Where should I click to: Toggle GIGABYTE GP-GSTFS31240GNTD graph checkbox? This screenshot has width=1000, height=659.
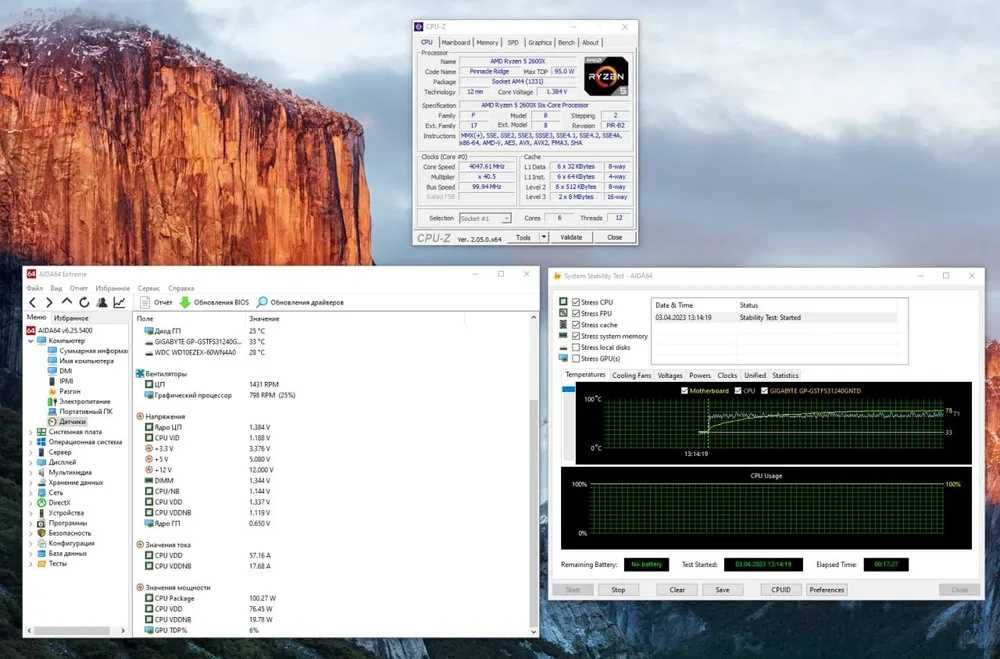764,390
